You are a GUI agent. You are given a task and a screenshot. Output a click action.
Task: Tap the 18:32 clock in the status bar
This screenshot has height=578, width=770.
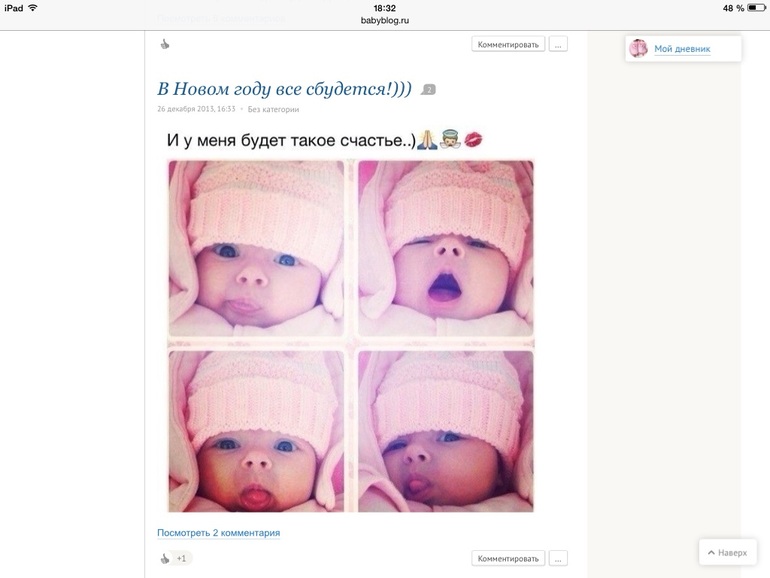(385, 8)
